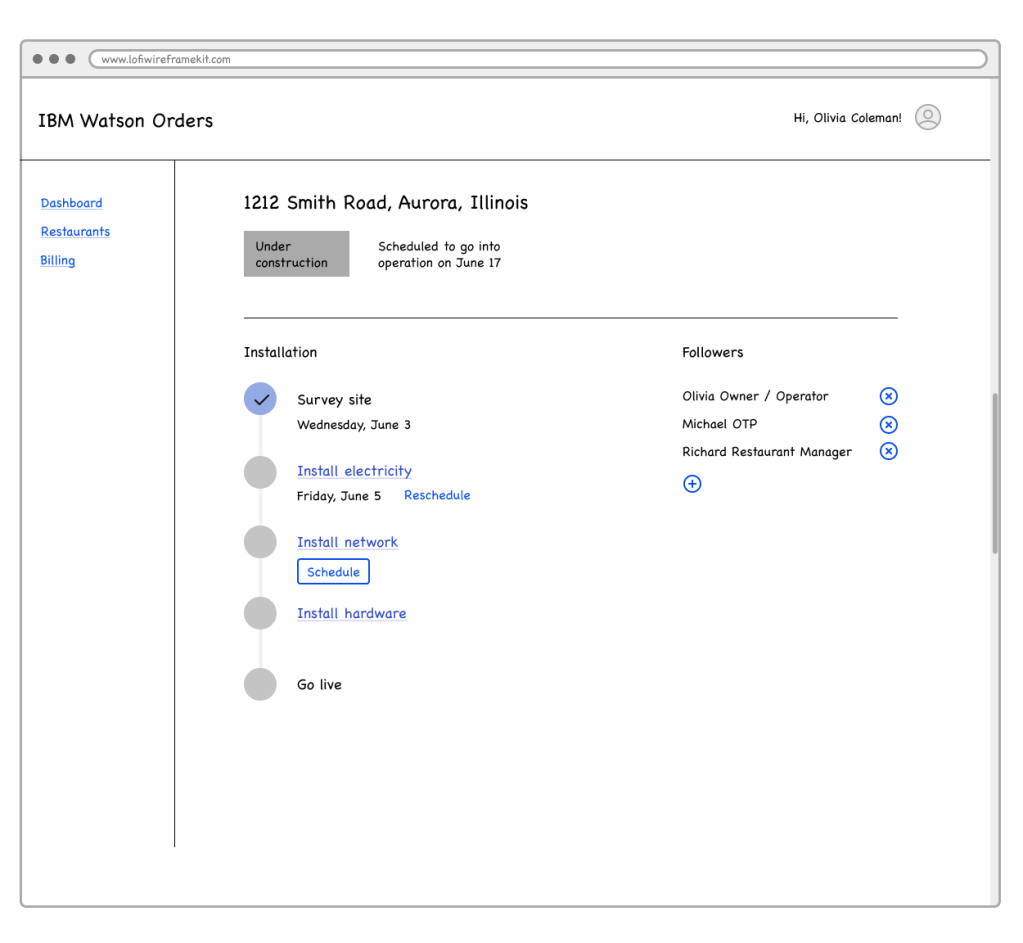Go to Restaurants in the sidebar
The image size is (1023, 943).
75,232
